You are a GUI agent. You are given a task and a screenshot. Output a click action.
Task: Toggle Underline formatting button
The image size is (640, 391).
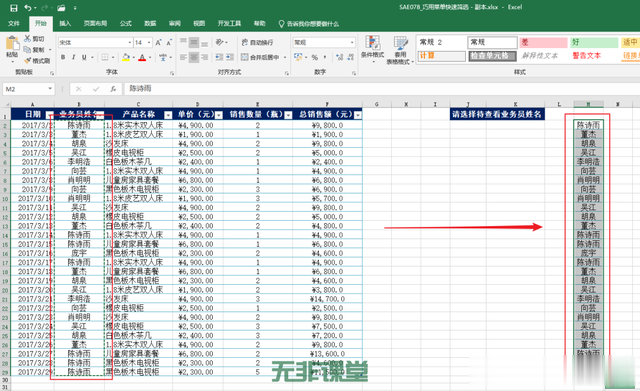coord(84,57)
